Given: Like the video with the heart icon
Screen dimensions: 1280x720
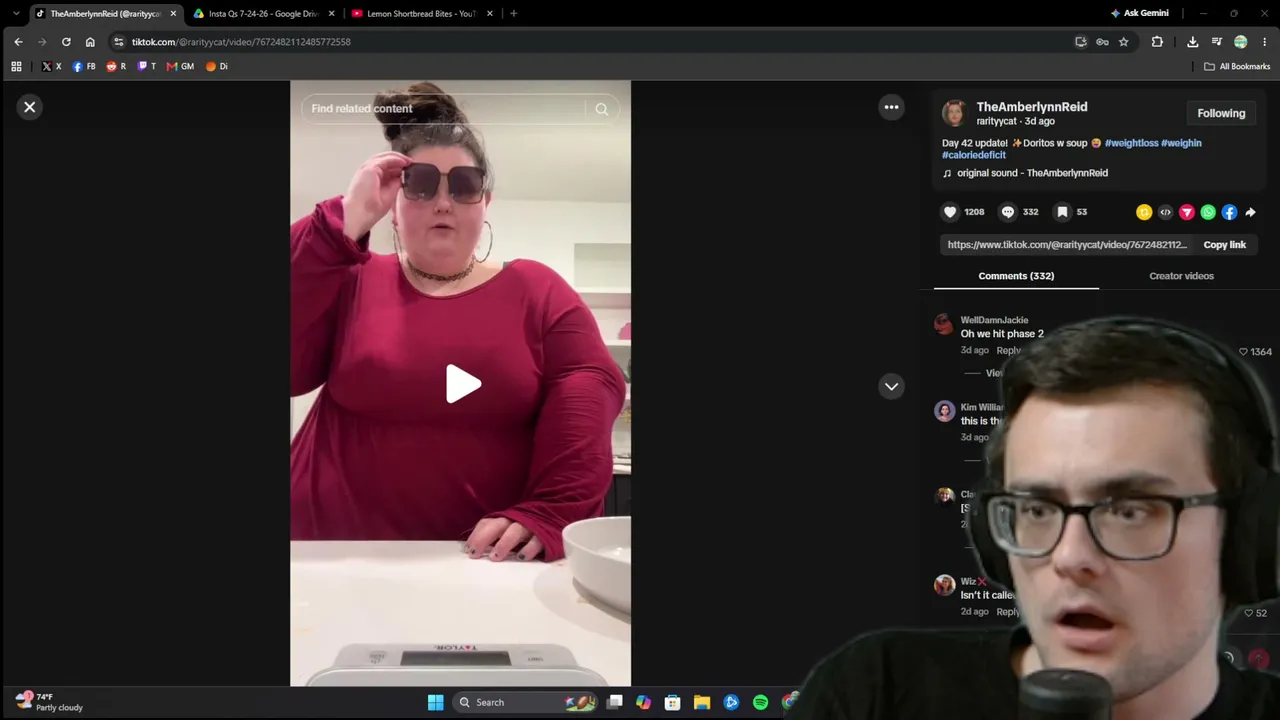Looking at the screenshot, I should 950,212.
